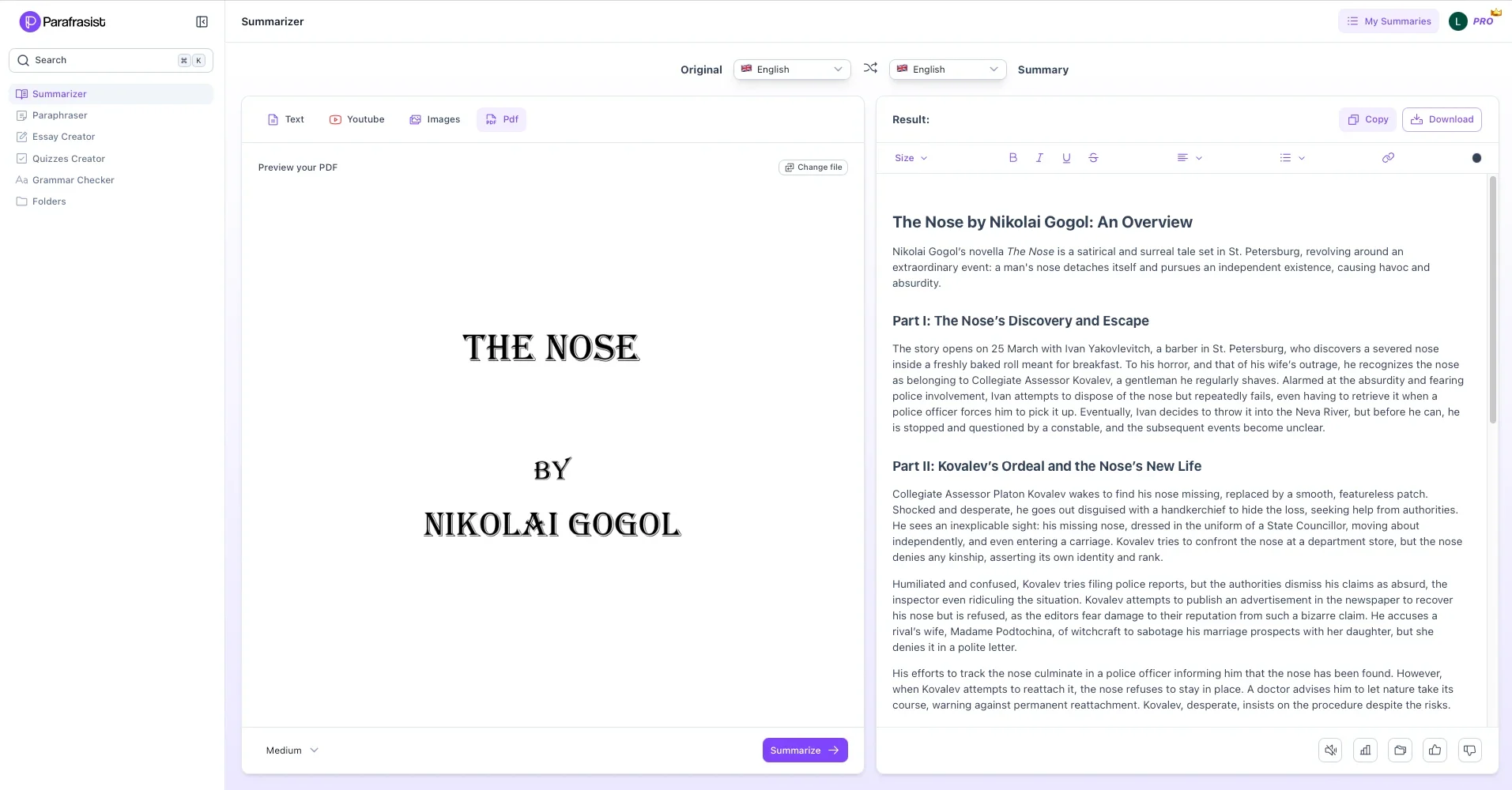
Task: Toggle bold formatting
Action: [x=1012, y=158]
